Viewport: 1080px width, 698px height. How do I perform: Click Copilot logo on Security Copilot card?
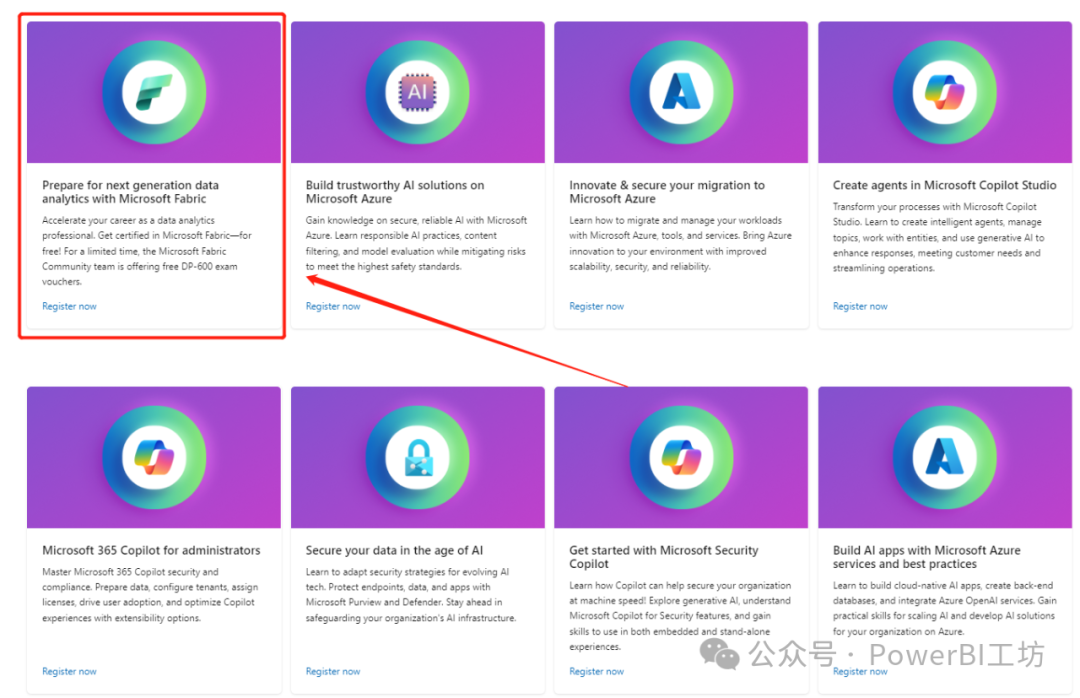pos(681,458)
